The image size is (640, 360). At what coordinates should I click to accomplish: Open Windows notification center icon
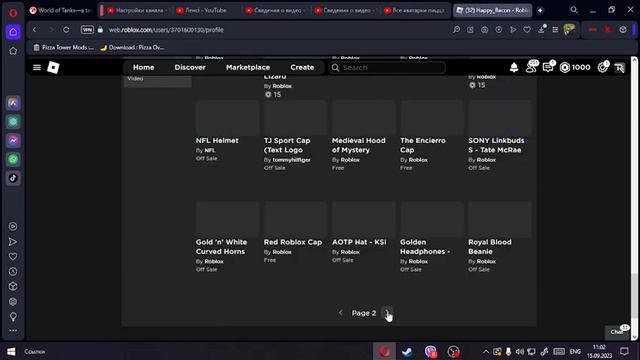[624, 351]
